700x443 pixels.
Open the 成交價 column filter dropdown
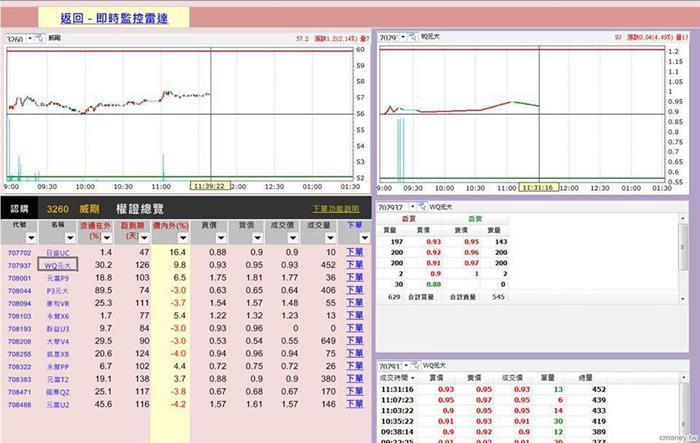tap(293, 238)
